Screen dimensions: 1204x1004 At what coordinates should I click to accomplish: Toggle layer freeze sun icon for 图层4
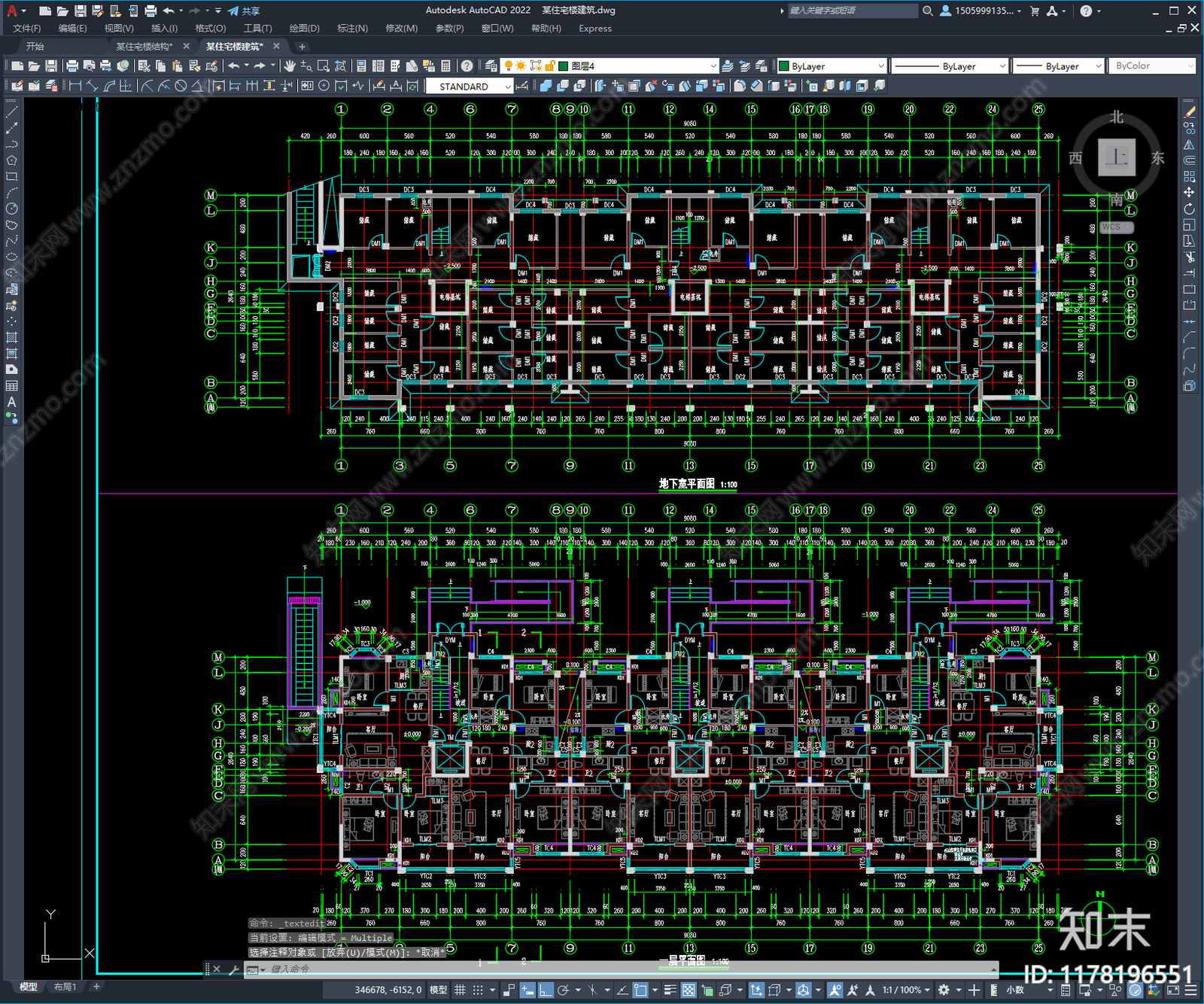tap(521, 66)
